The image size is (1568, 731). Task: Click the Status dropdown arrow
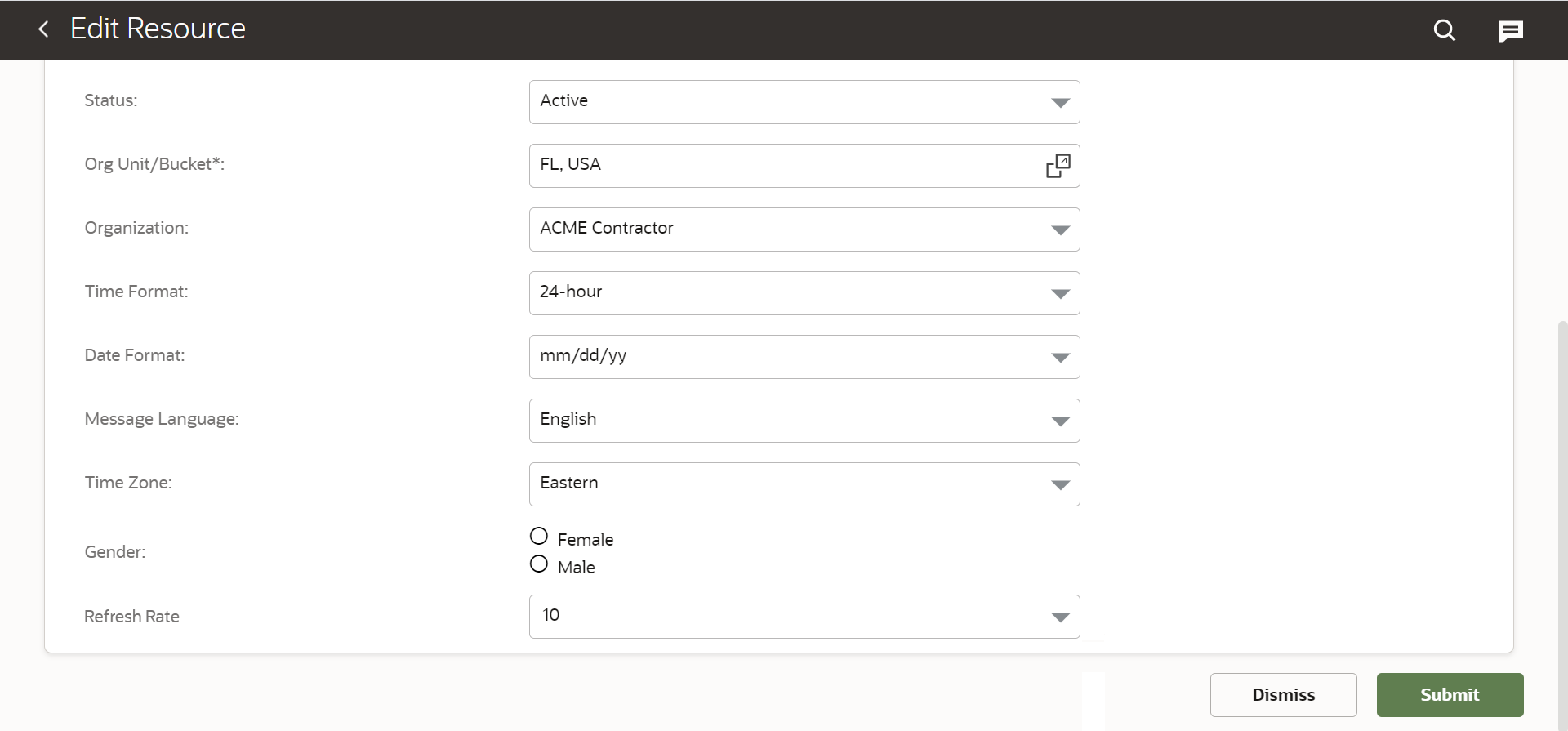[1060, 103]
